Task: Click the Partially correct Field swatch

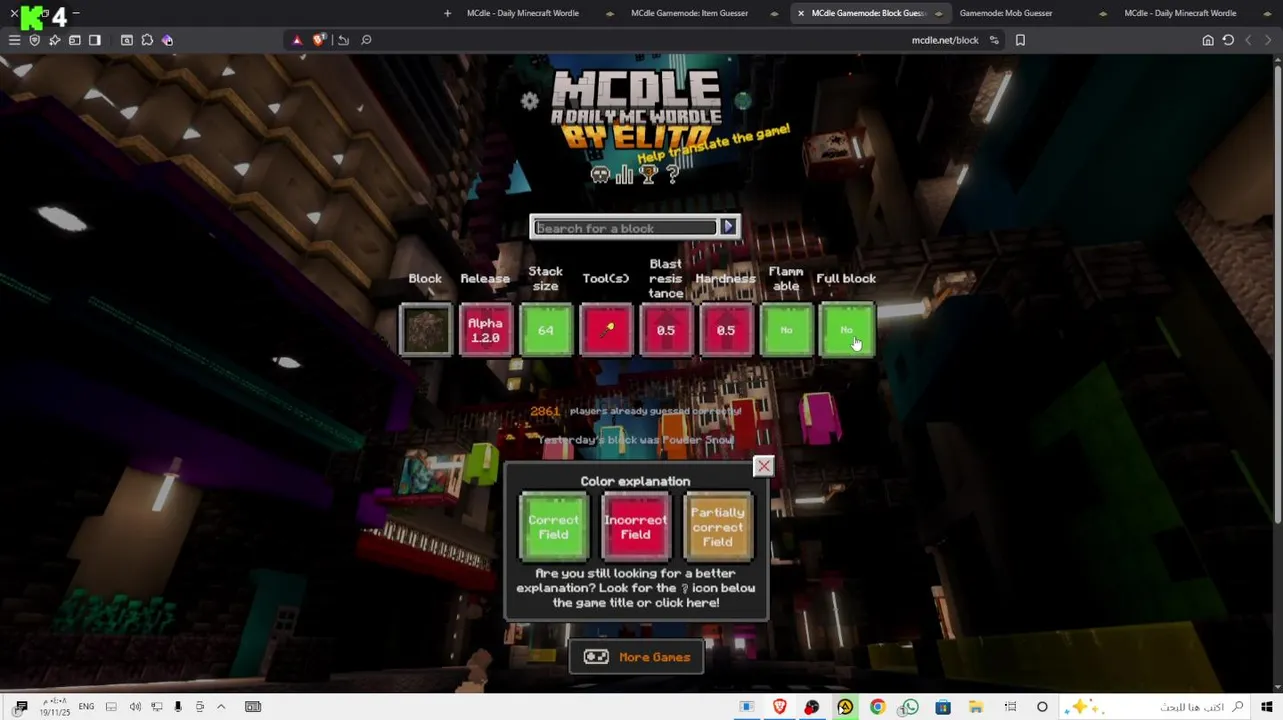Action: tap(717, 527)
